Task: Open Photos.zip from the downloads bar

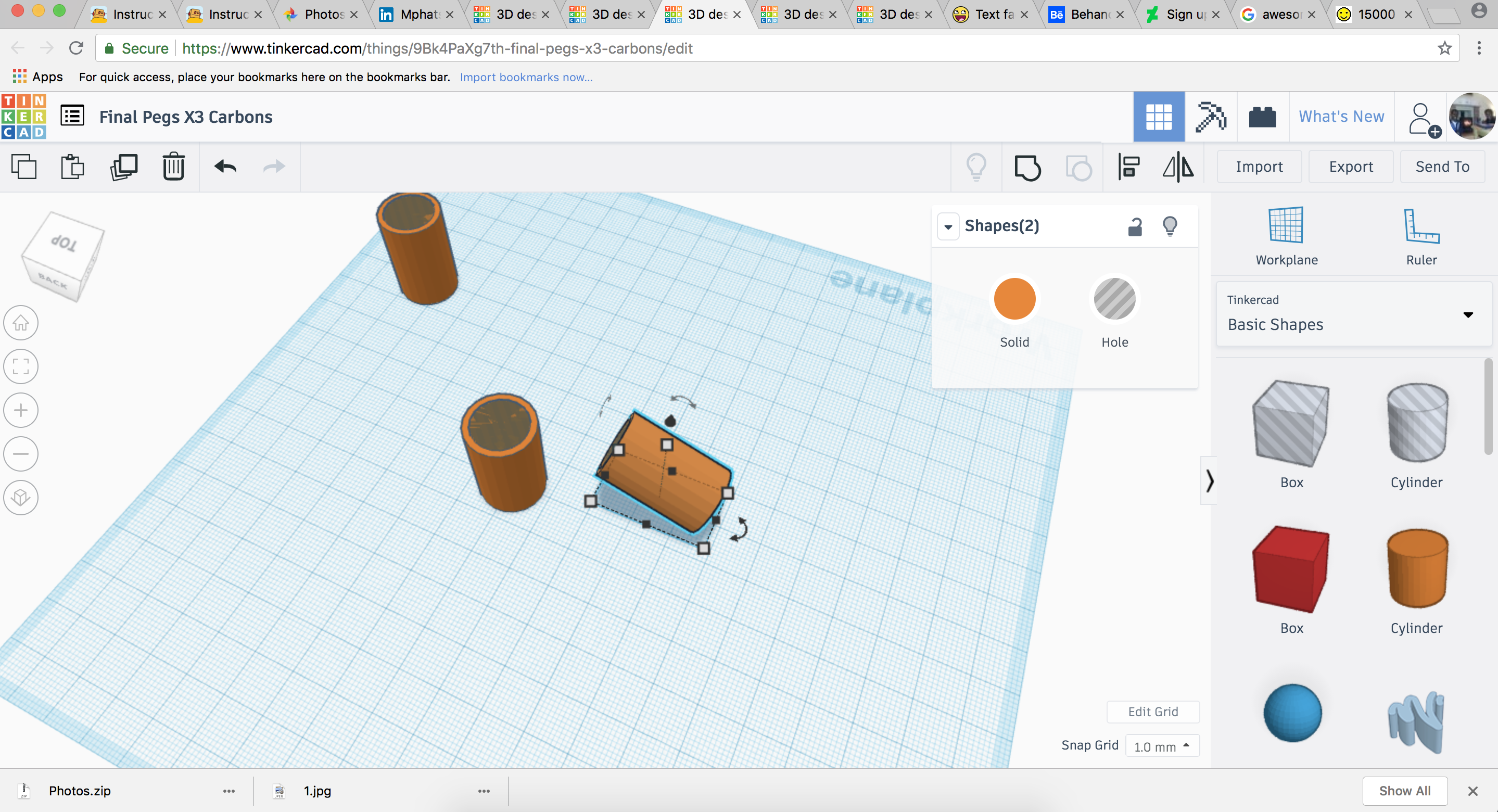Action: click(x=80, y=791)
